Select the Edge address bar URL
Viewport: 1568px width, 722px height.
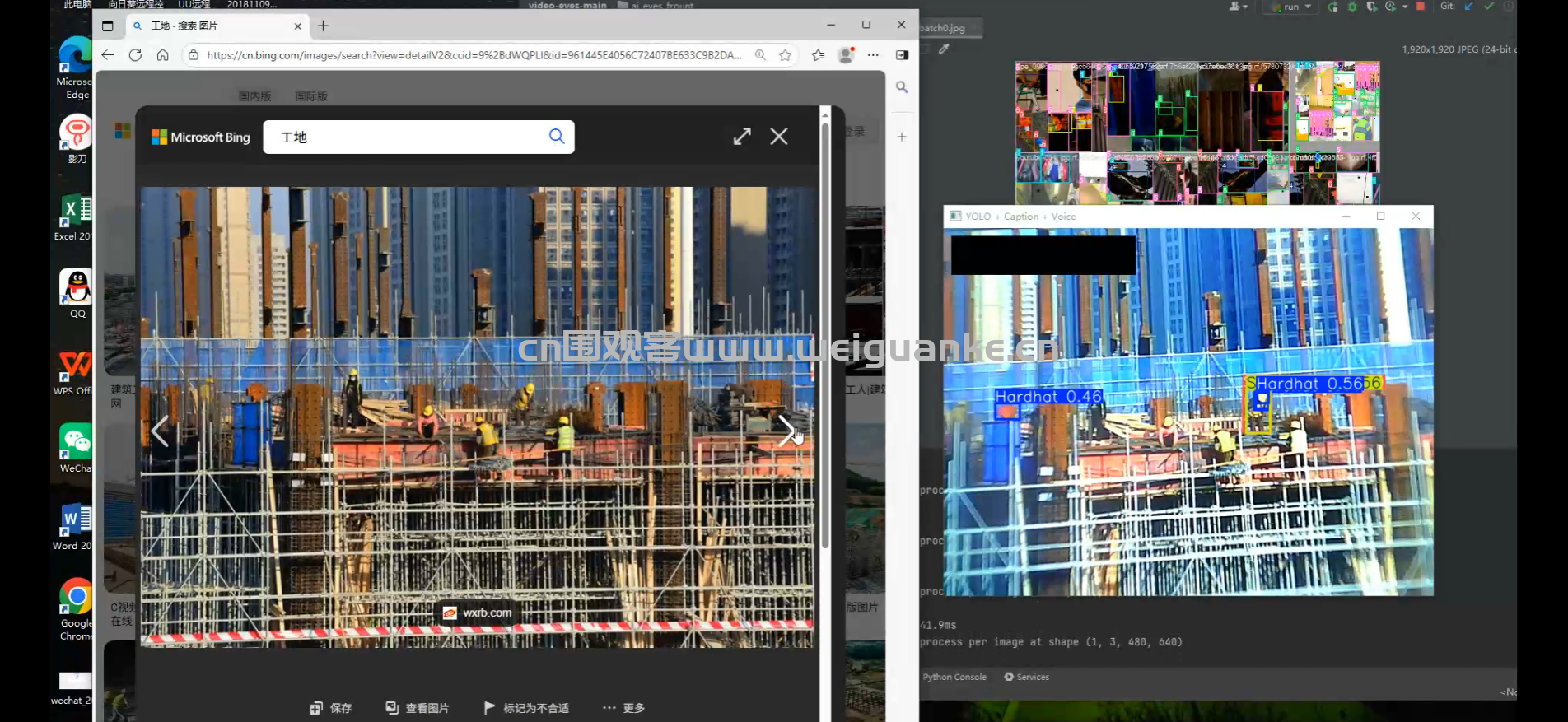tap(474, 55)
